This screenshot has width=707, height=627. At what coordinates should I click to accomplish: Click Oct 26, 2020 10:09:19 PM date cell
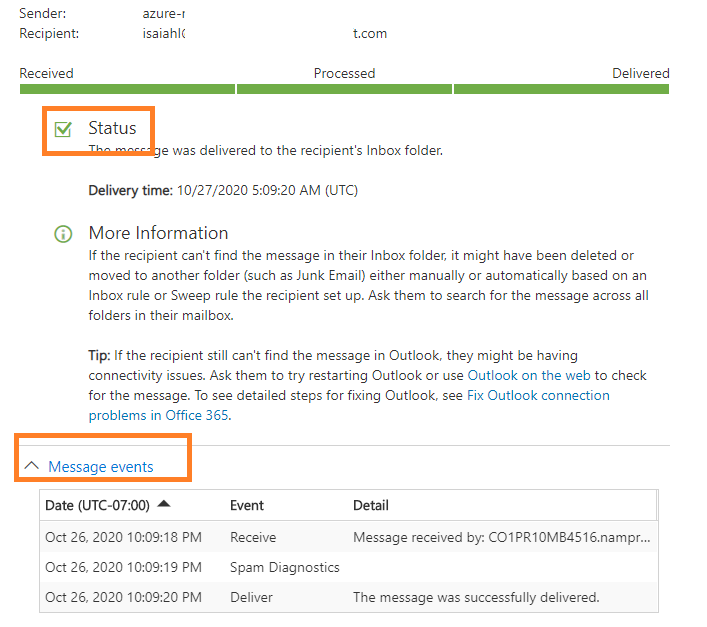click(123, 567)
